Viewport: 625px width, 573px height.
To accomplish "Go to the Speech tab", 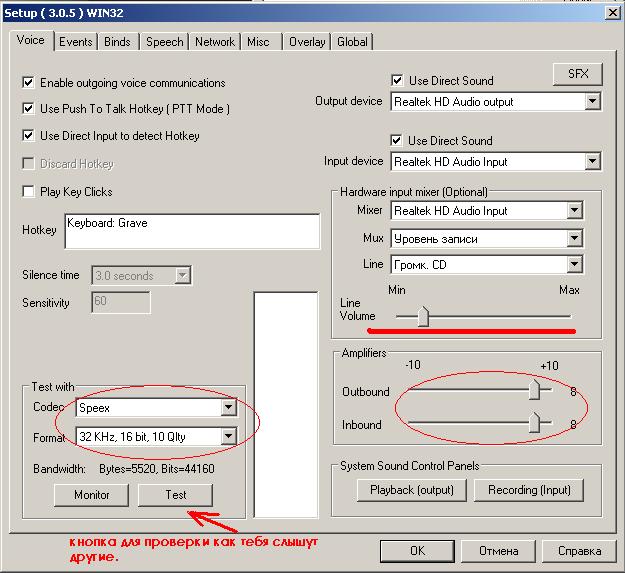I will click(x=164, y=41).
